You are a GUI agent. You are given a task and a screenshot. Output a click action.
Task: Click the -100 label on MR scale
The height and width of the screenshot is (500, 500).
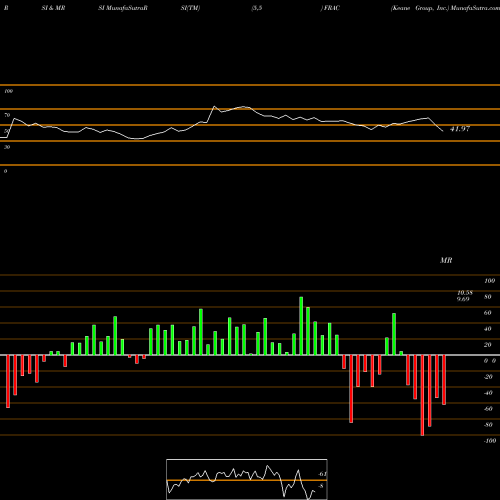pyautogui.click(x=489, y=441)
